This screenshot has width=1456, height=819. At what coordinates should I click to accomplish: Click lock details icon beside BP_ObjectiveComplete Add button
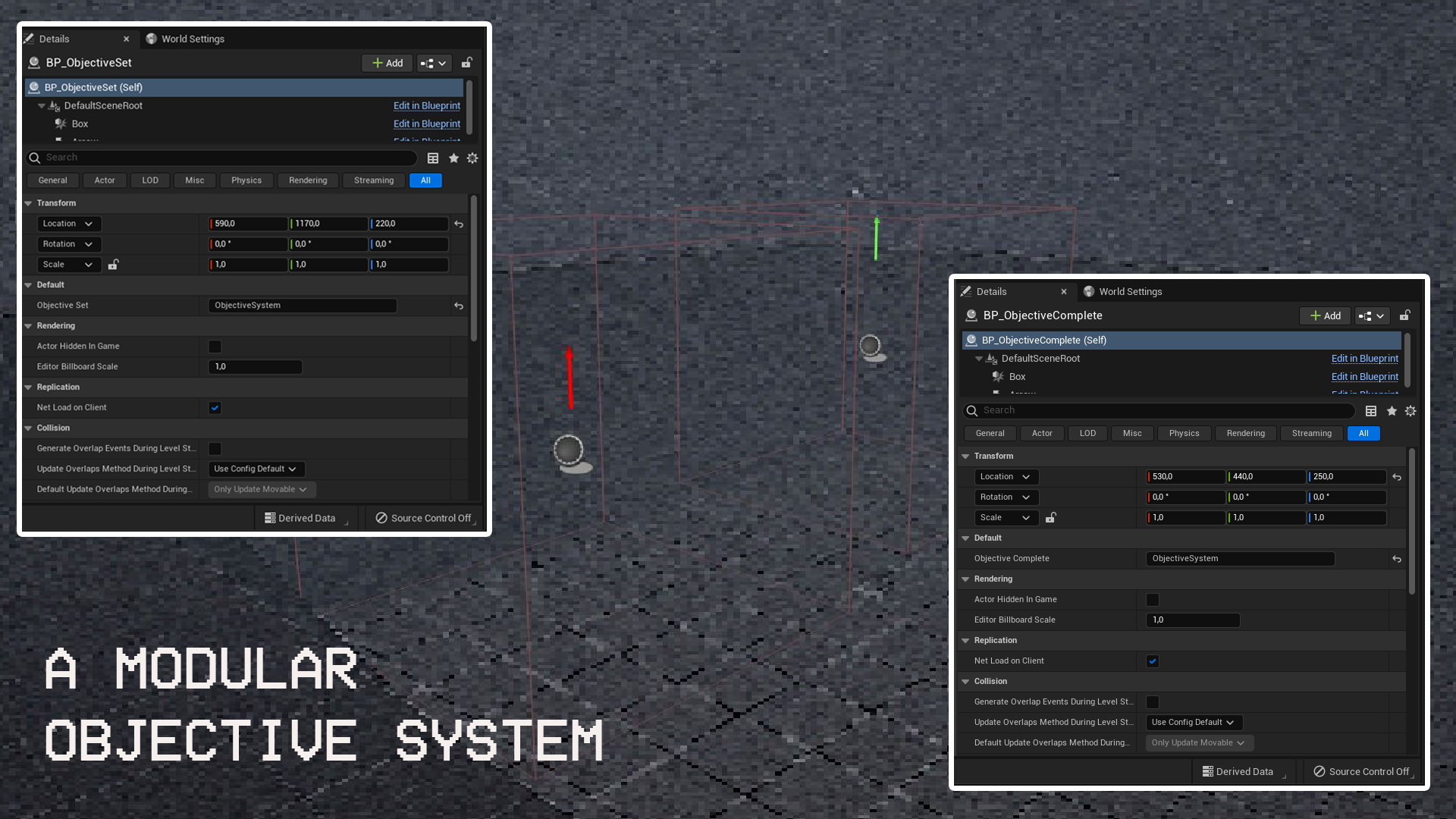pyautogui.click(x=1404, y=315)
